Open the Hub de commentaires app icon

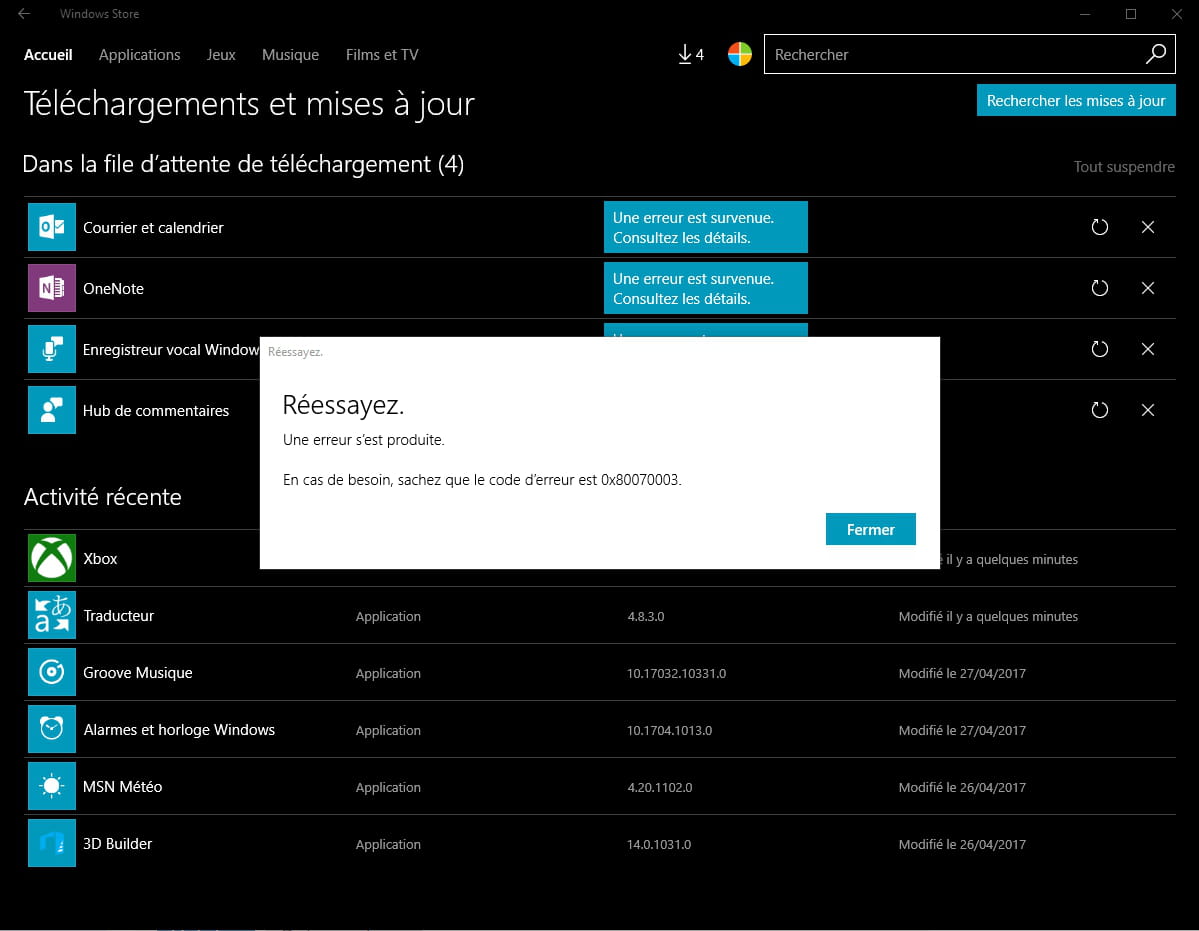point(52,410)
